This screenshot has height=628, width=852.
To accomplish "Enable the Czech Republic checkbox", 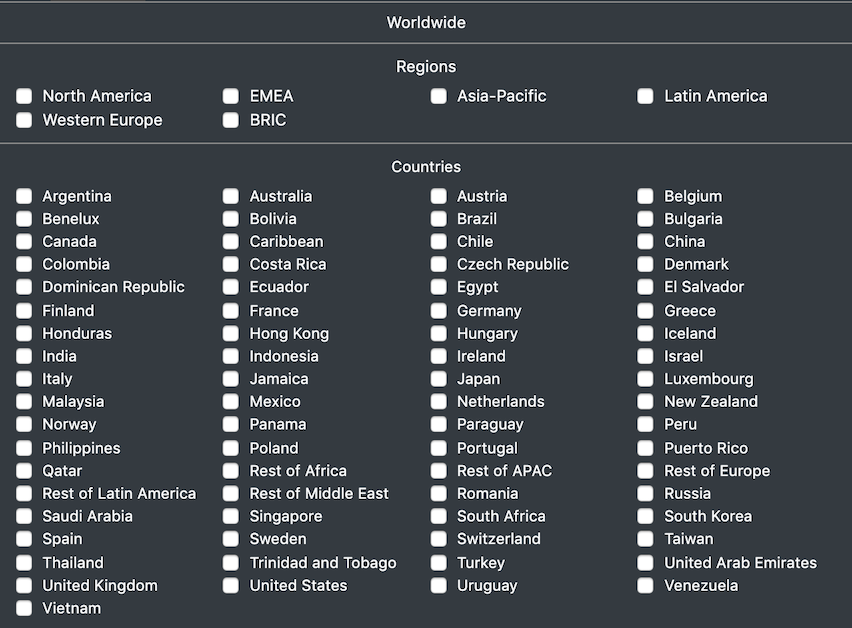I will click(x=438, y=264).
